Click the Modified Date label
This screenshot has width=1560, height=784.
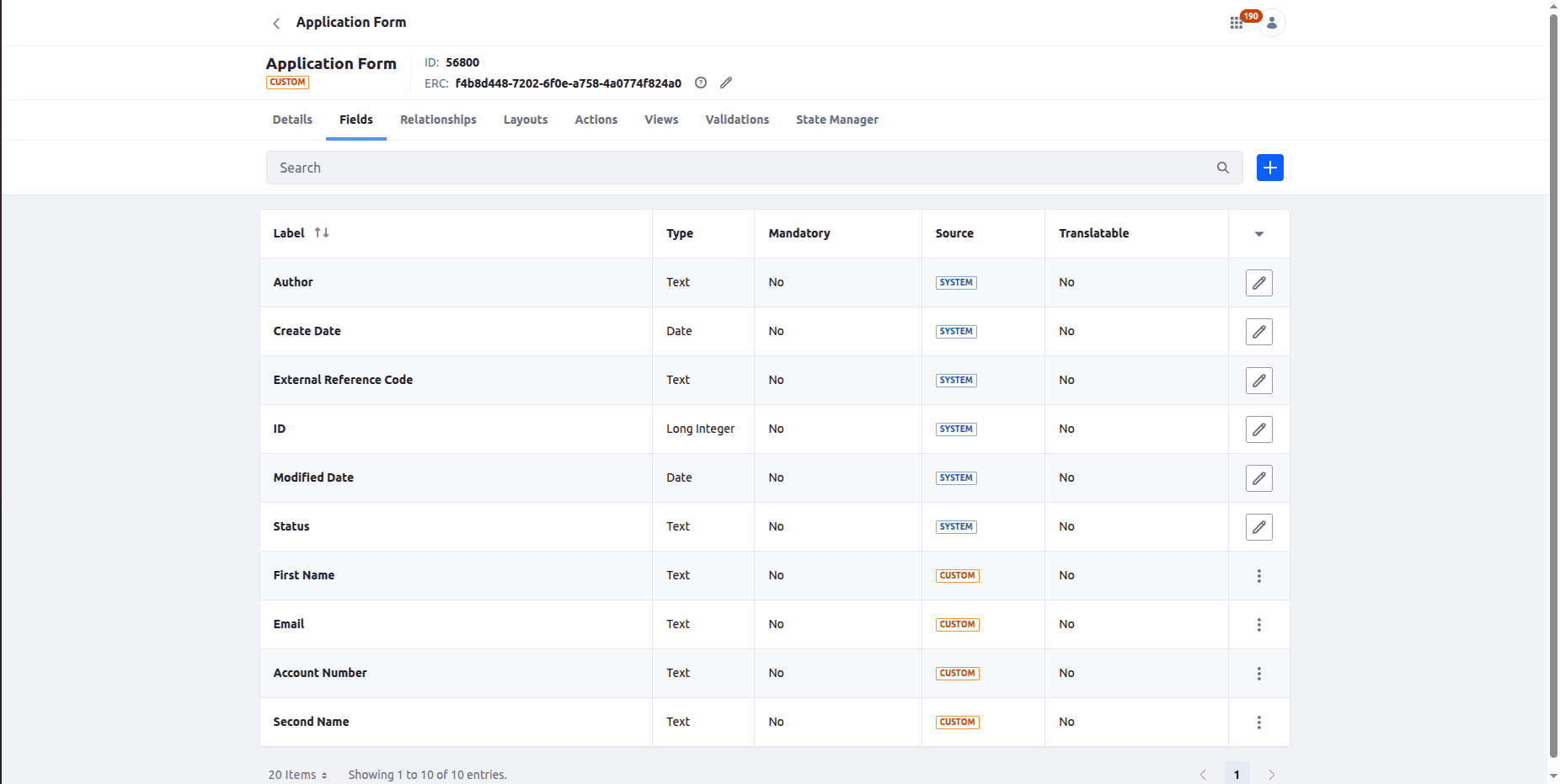[x=313, y=477]
